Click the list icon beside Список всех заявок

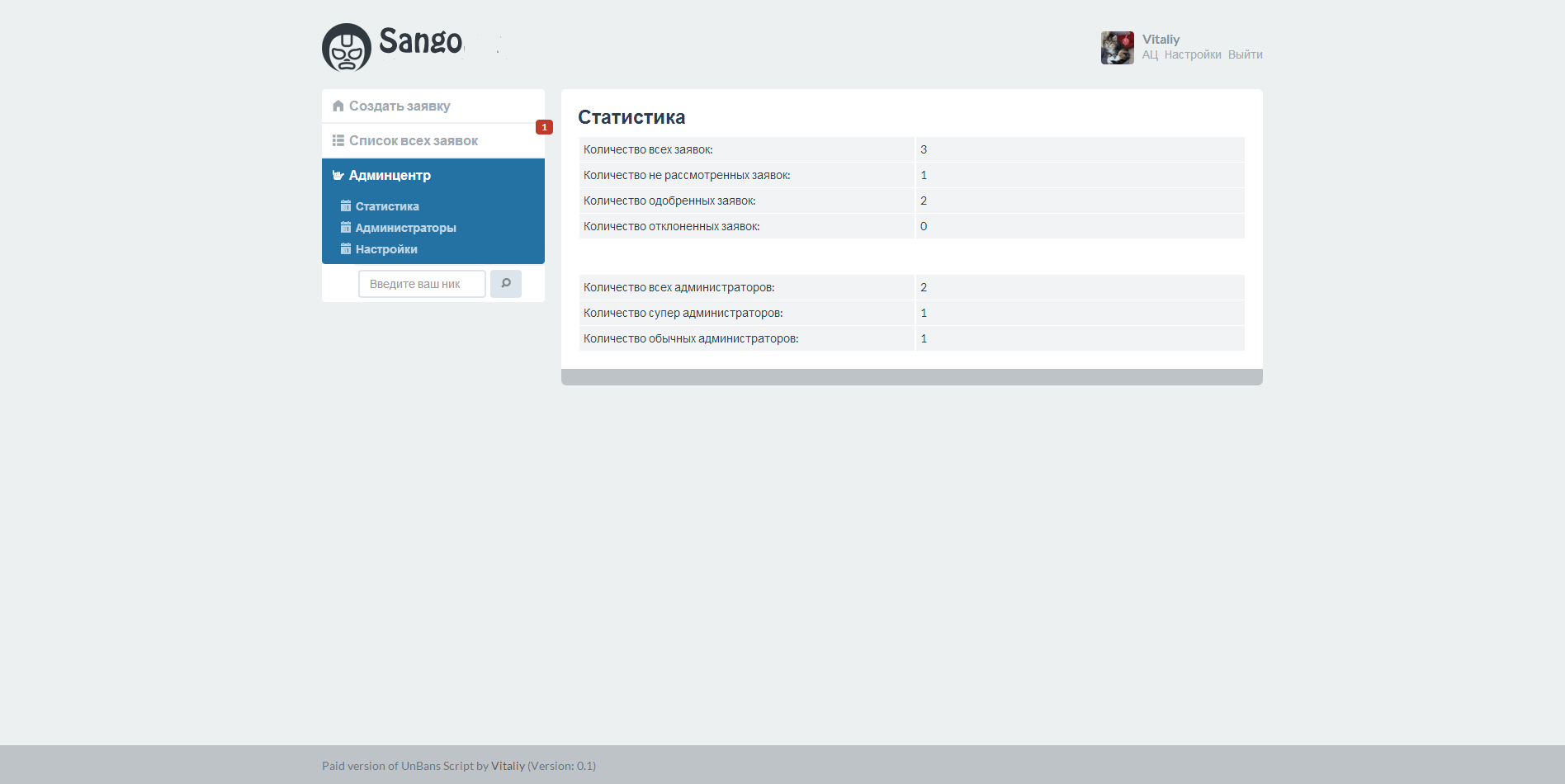pos(338,140)
